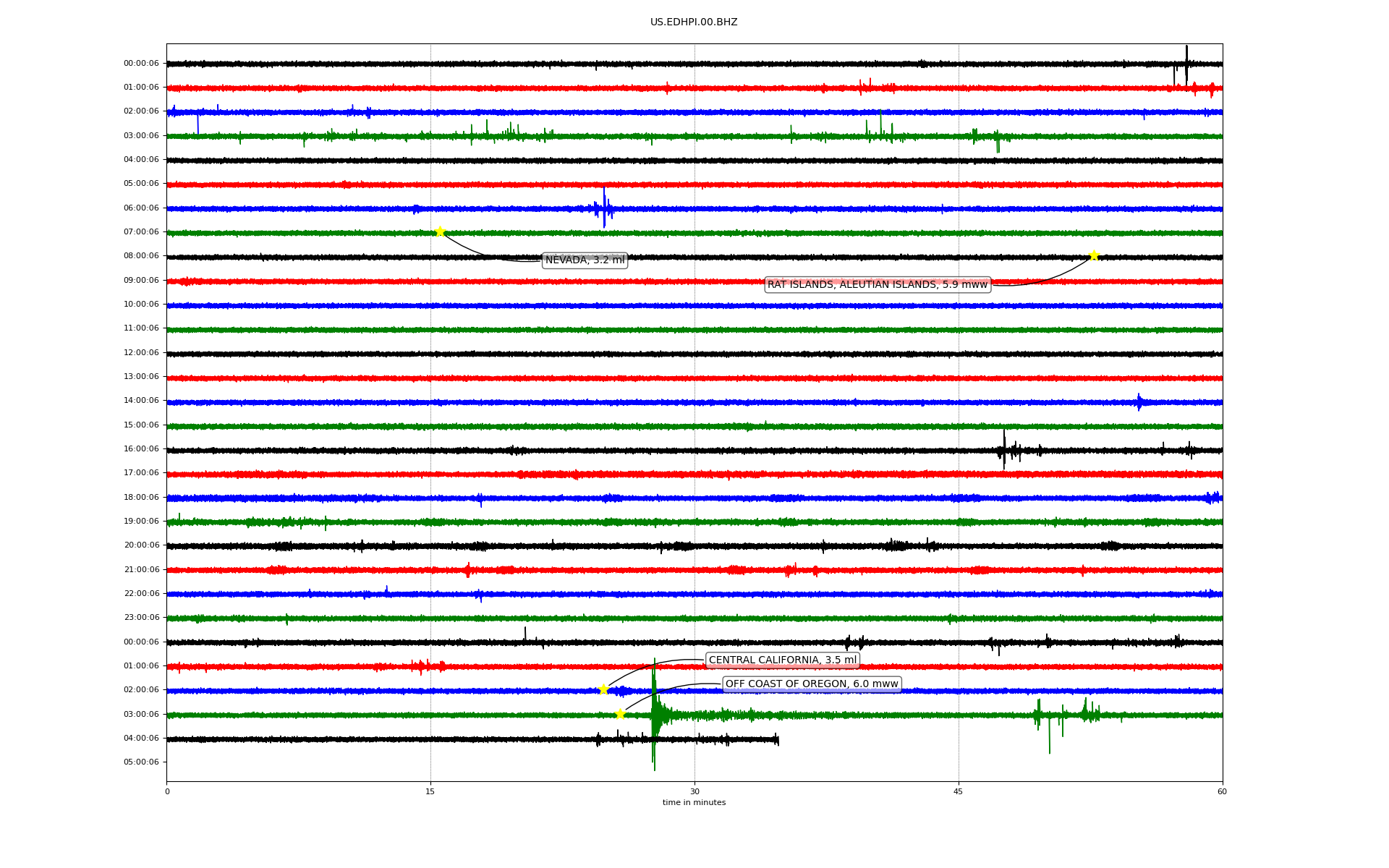This screenshot has width=1389, height=868.
Task: Click the 06:00:06 trace time label
Action: (x=141, y=208)
